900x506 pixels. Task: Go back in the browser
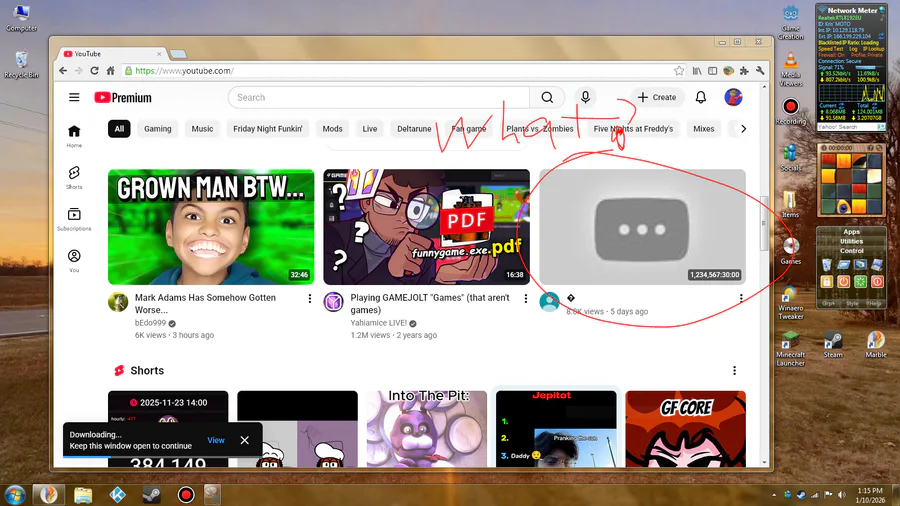click(x=63, y=71)
